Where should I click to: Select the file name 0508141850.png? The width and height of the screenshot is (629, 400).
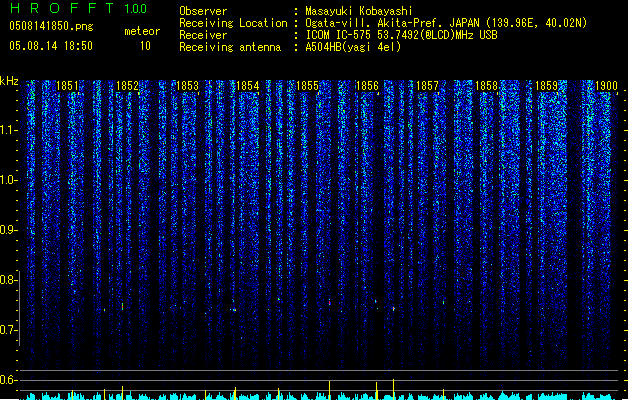tap(51, 26)
